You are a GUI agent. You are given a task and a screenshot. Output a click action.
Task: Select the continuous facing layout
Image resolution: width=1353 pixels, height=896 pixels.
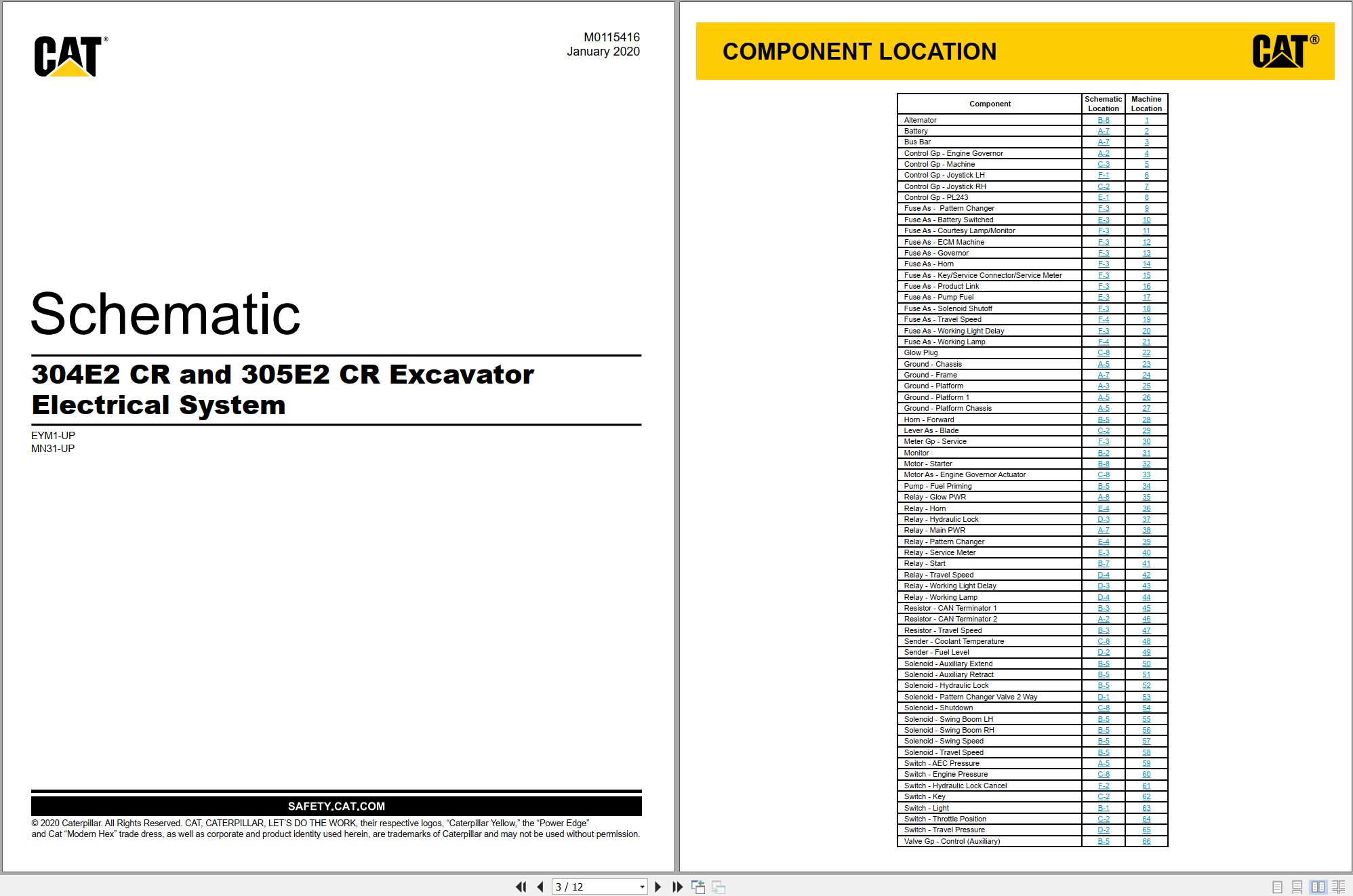pos(1339,887)
